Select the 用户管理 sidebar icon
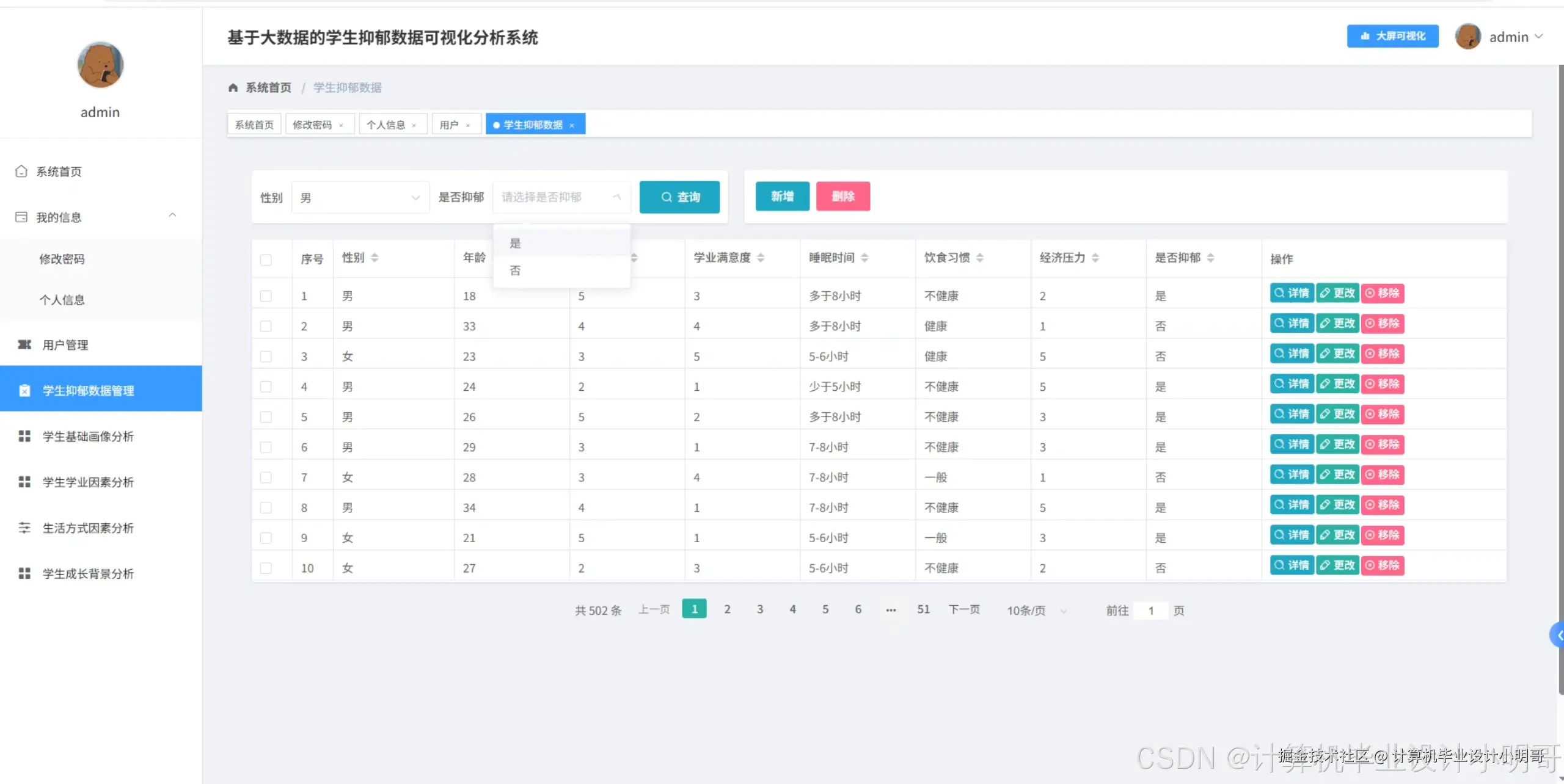 (24, 344)
